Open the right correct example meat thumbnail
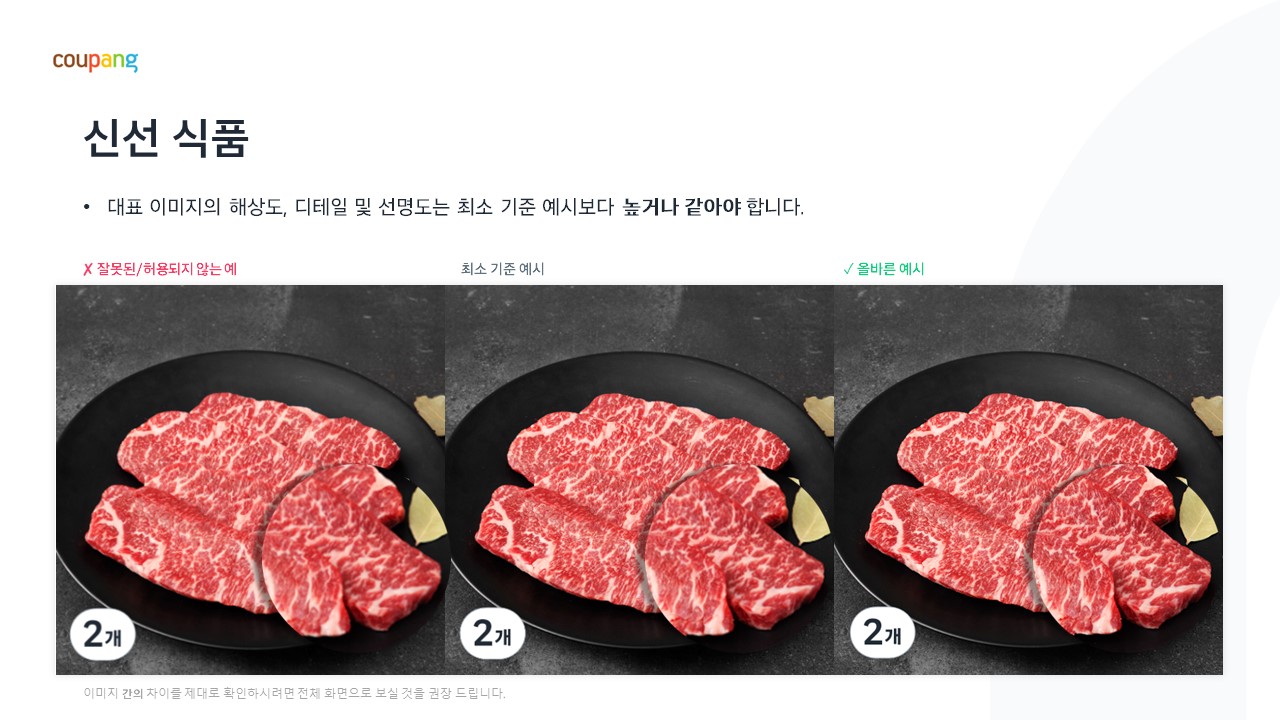1280x720 pixels. click(1028, 480)
